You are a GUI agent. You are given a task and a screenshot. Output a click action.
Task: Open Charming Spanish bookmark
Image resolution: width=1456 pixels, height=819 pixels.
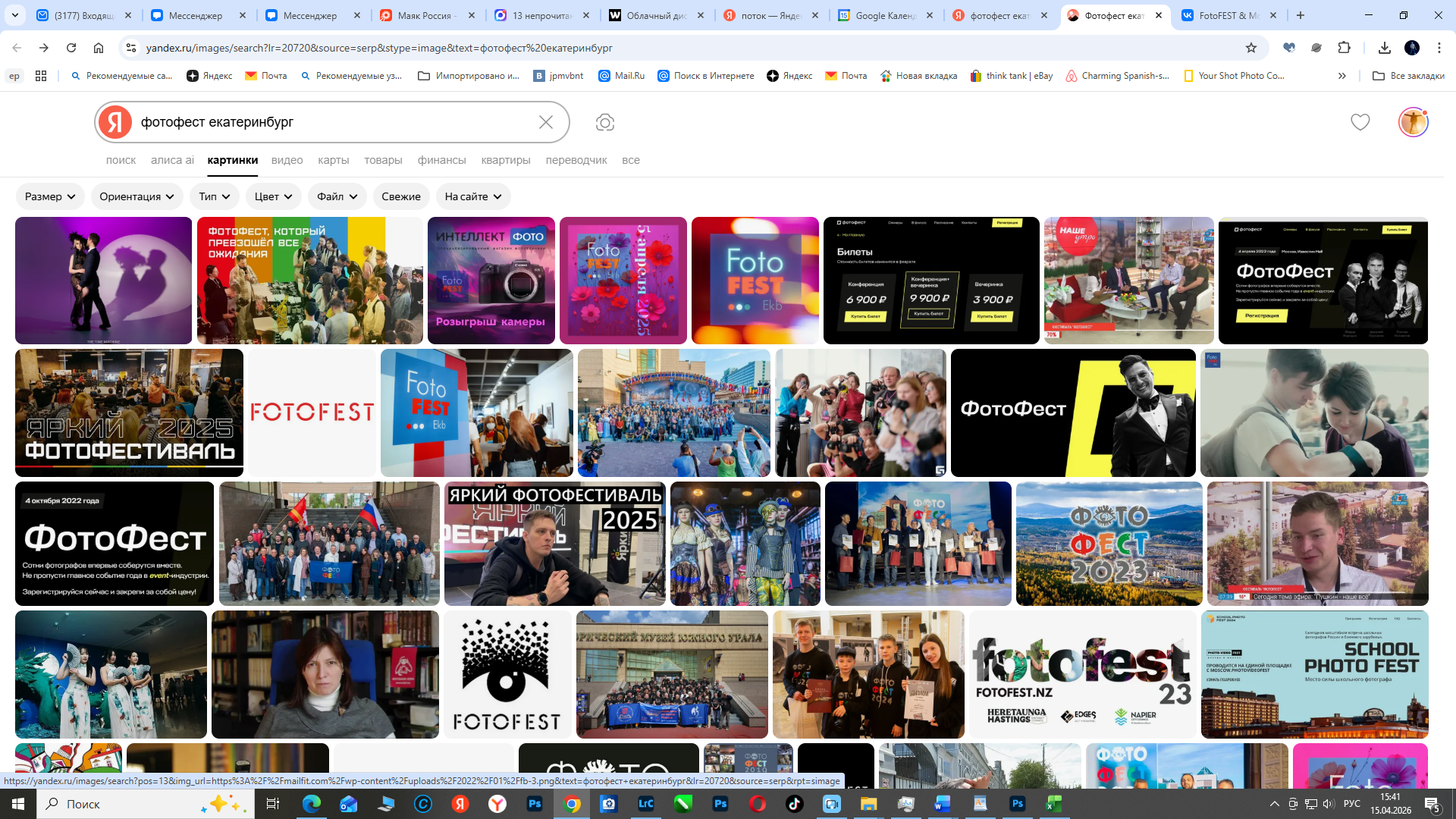click(1118, 76)
